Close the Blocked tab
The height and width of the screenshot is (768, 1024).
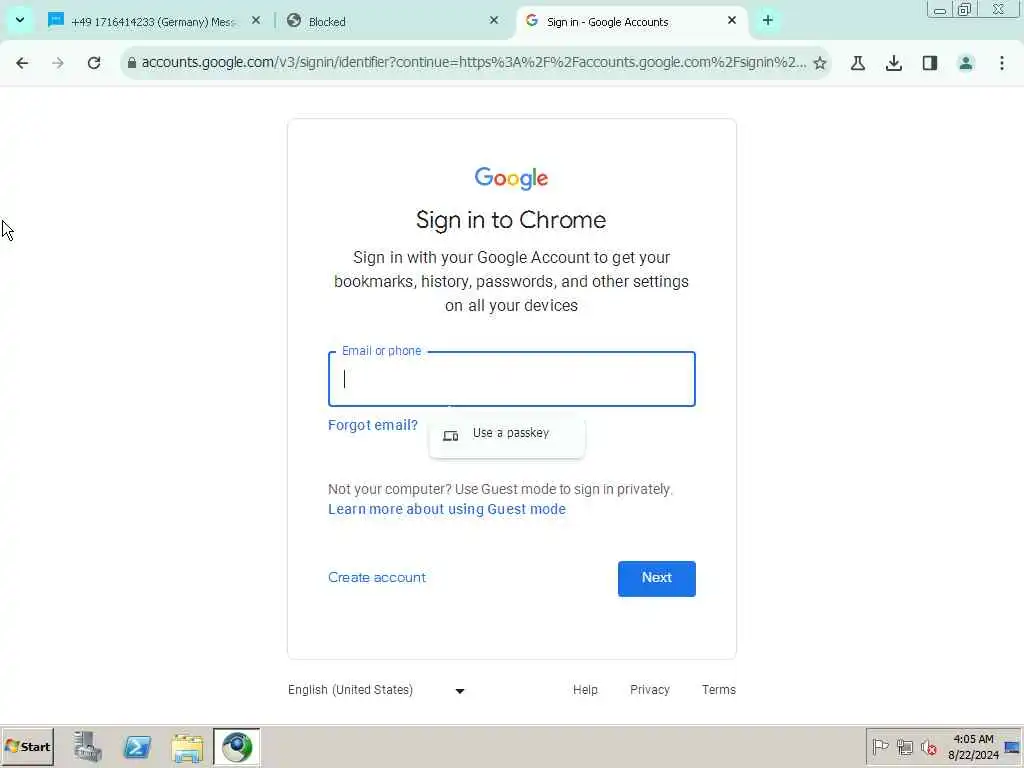pos(494,21)
